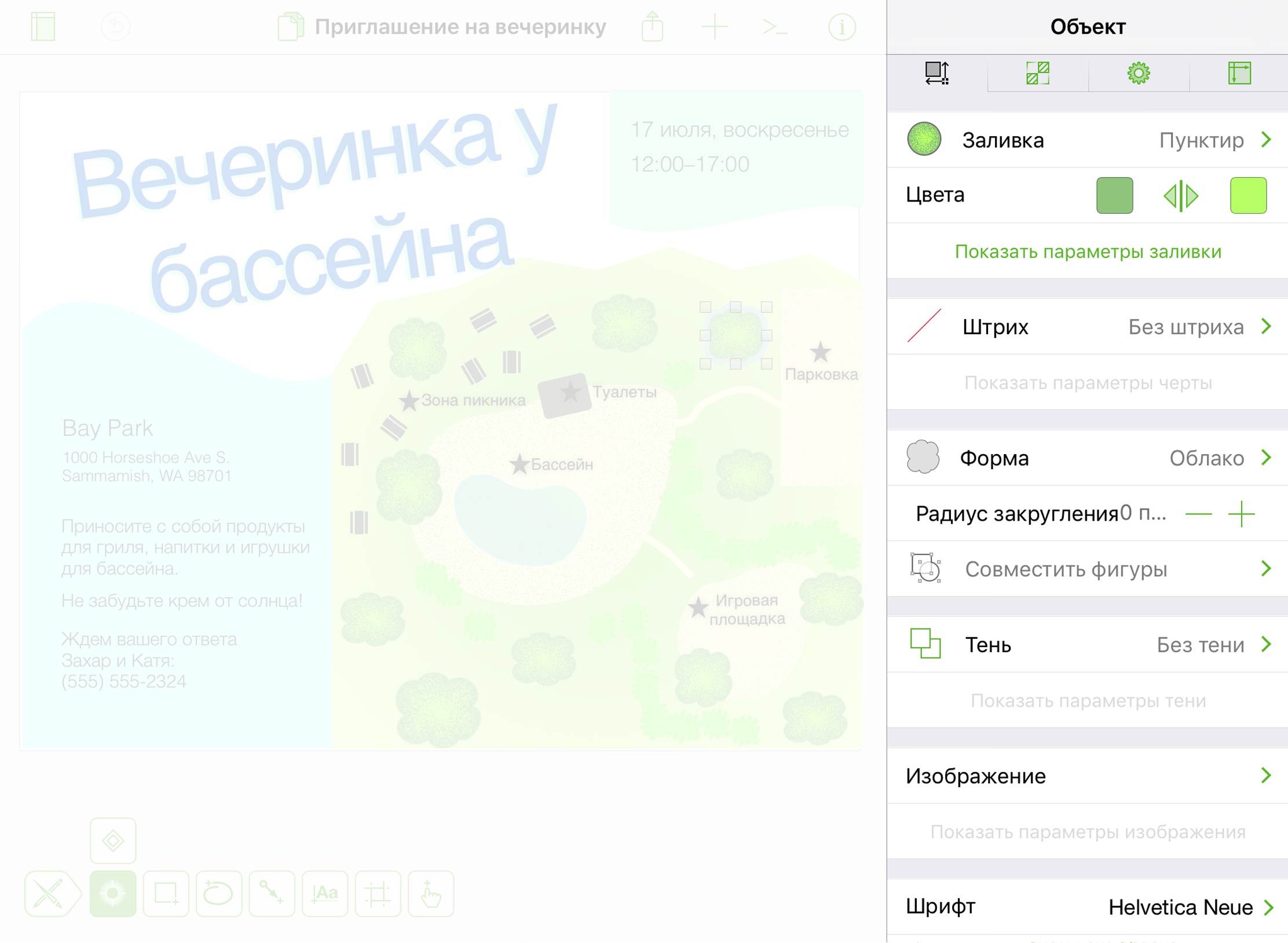1288x943 pixels.
Task: Select the Туалеты label on map
Action: coord(624,392)
